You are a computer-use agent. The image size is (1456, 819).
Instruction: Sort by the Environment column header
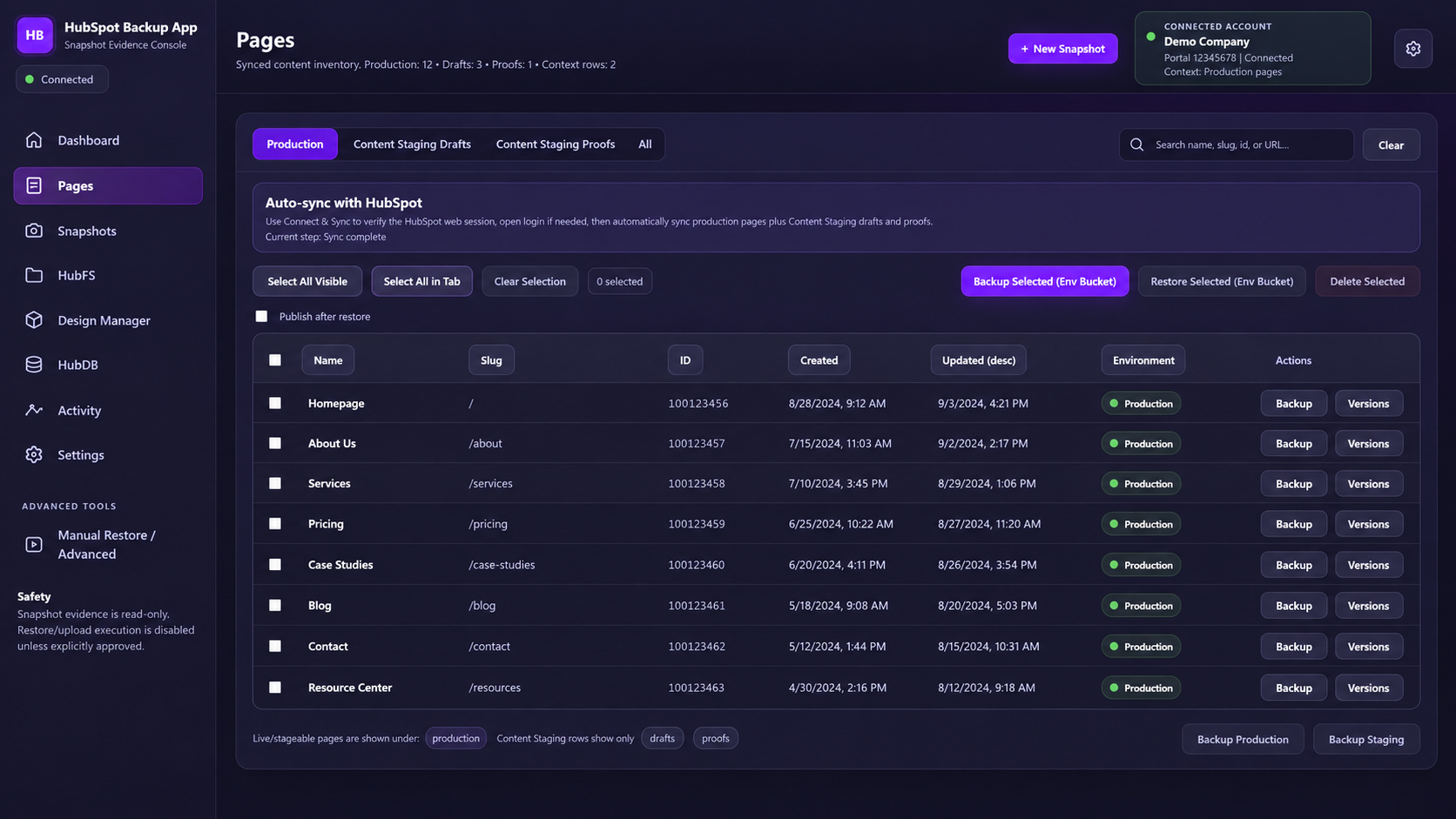[1143, 360]
